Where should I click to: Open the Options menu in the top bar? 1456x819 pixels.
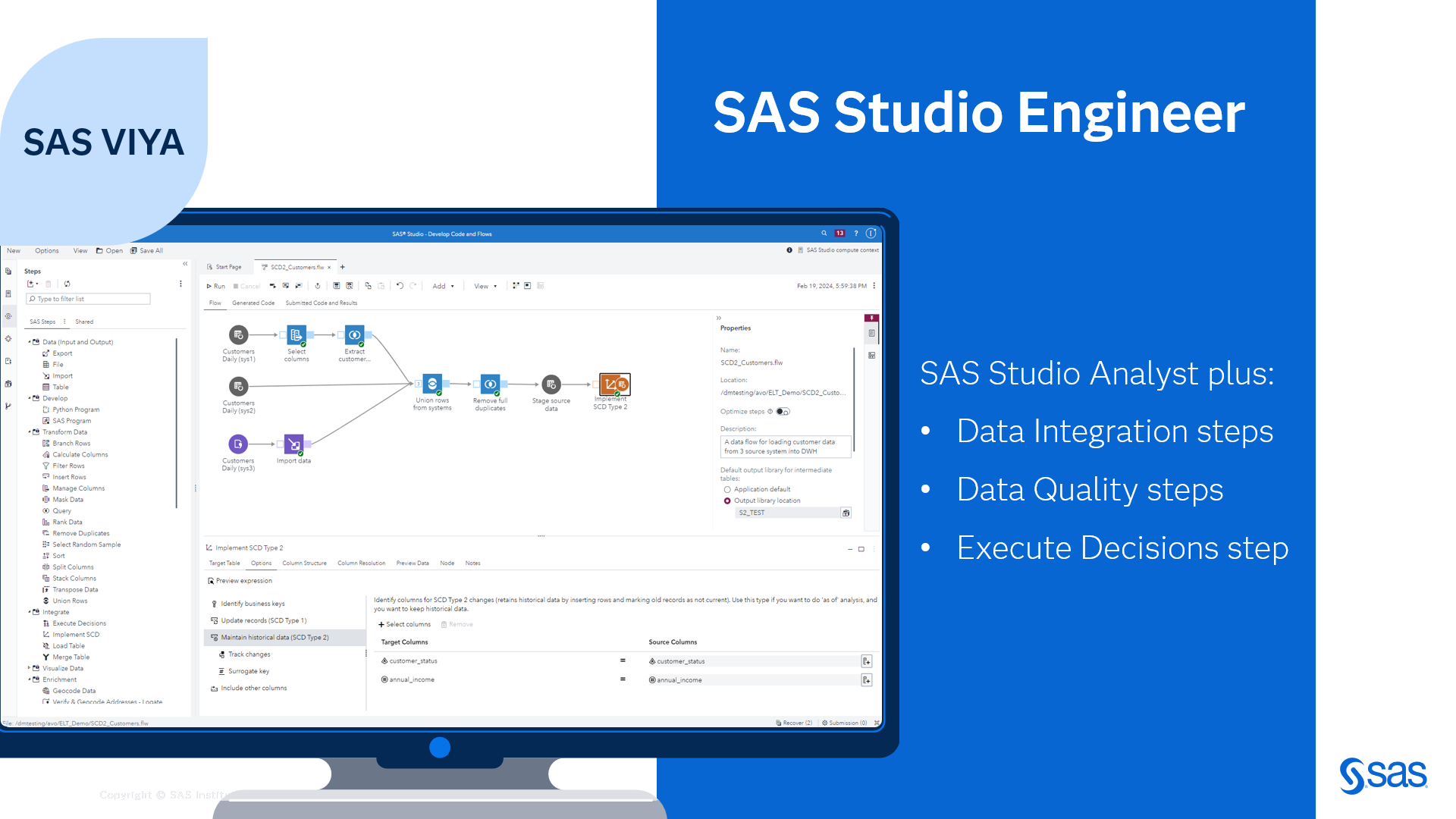pyautogui.click(x=47, y=250)
